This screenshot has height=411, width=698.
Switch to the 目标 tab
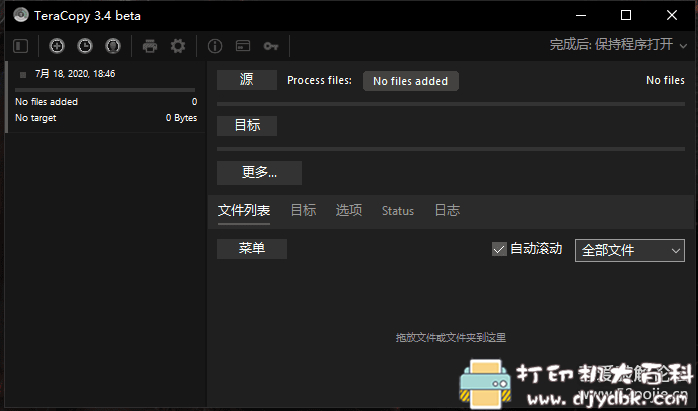coord(303,210)
